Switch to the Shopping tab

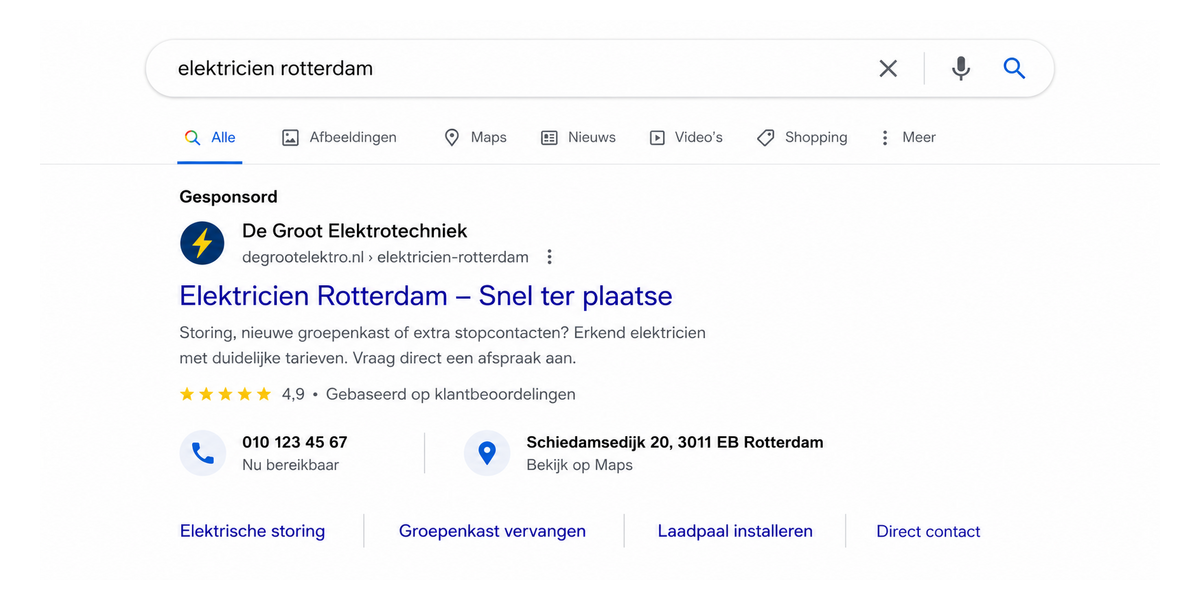click(x=802, y=138)
